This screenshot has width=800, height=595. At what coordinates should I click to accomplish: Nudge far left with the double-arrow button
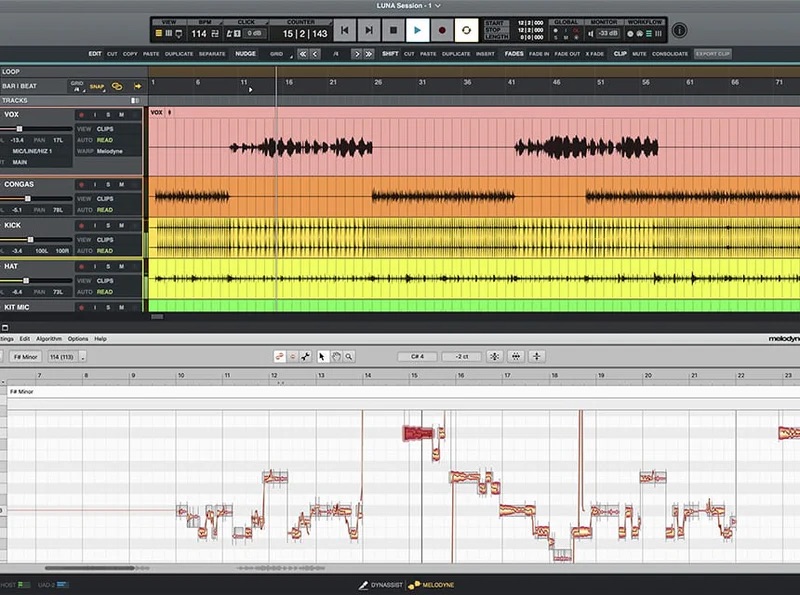pyautogui.click(x=303, y=54)
